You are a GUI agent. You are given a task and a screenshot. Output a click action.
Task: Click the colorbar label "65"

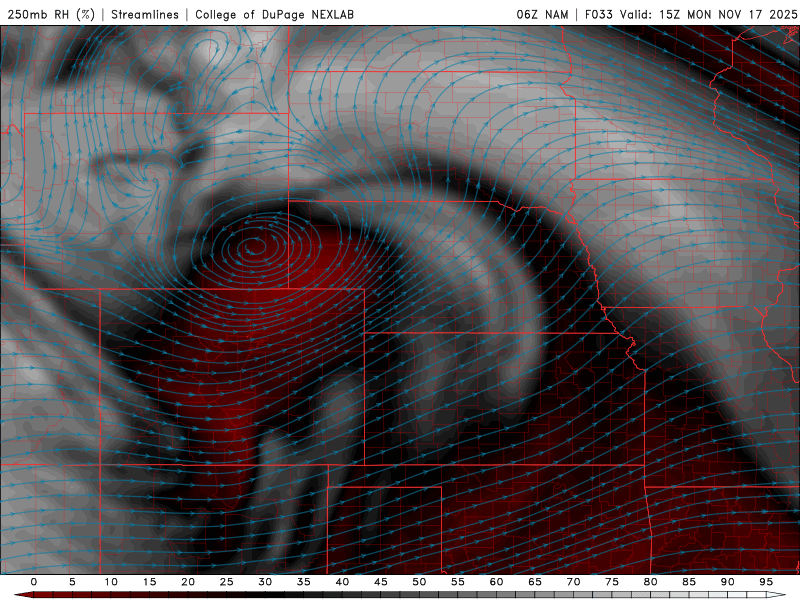click(535, 582)
